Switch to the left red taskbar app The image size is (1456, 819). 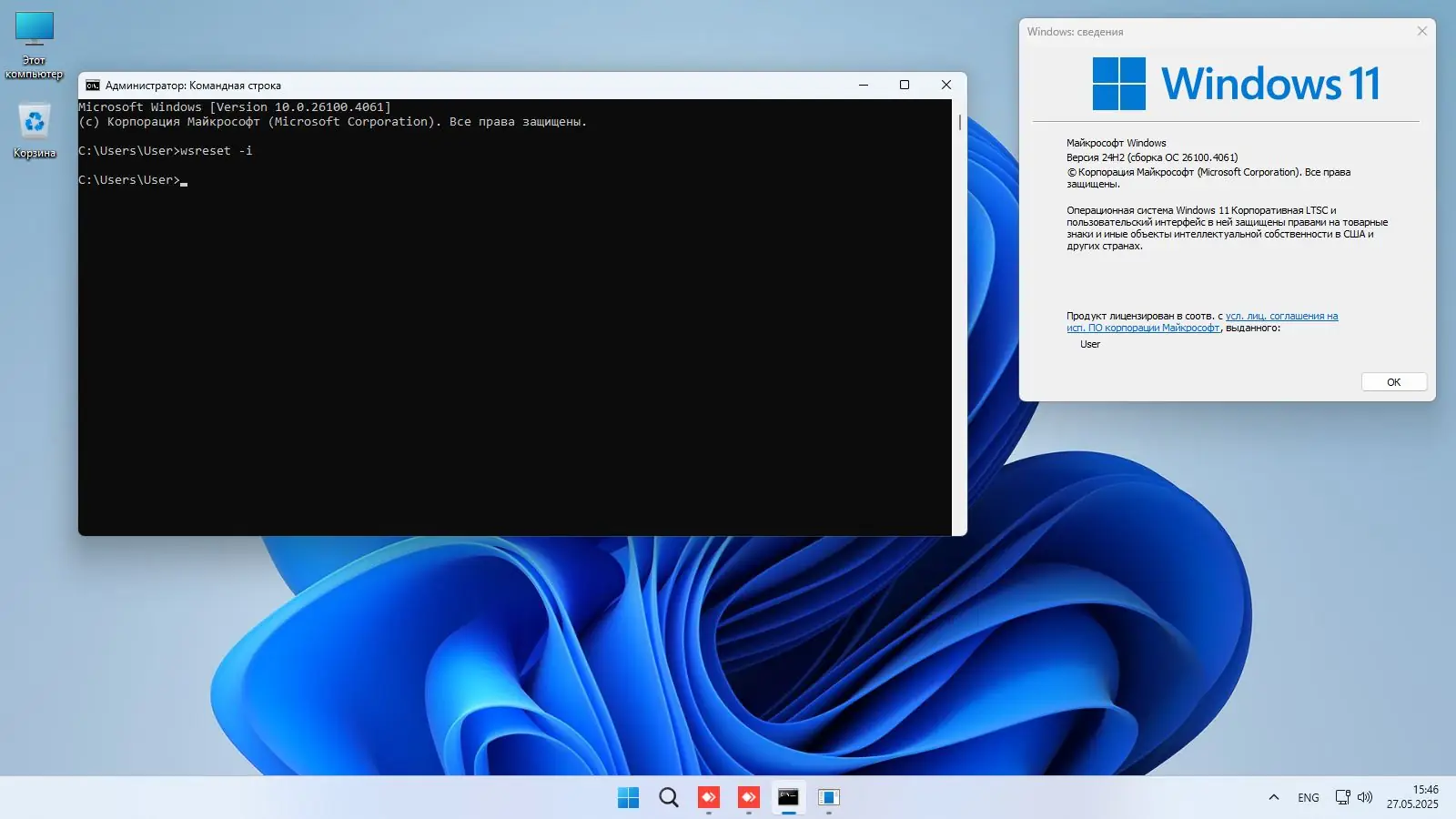click(x=709, y=798)
